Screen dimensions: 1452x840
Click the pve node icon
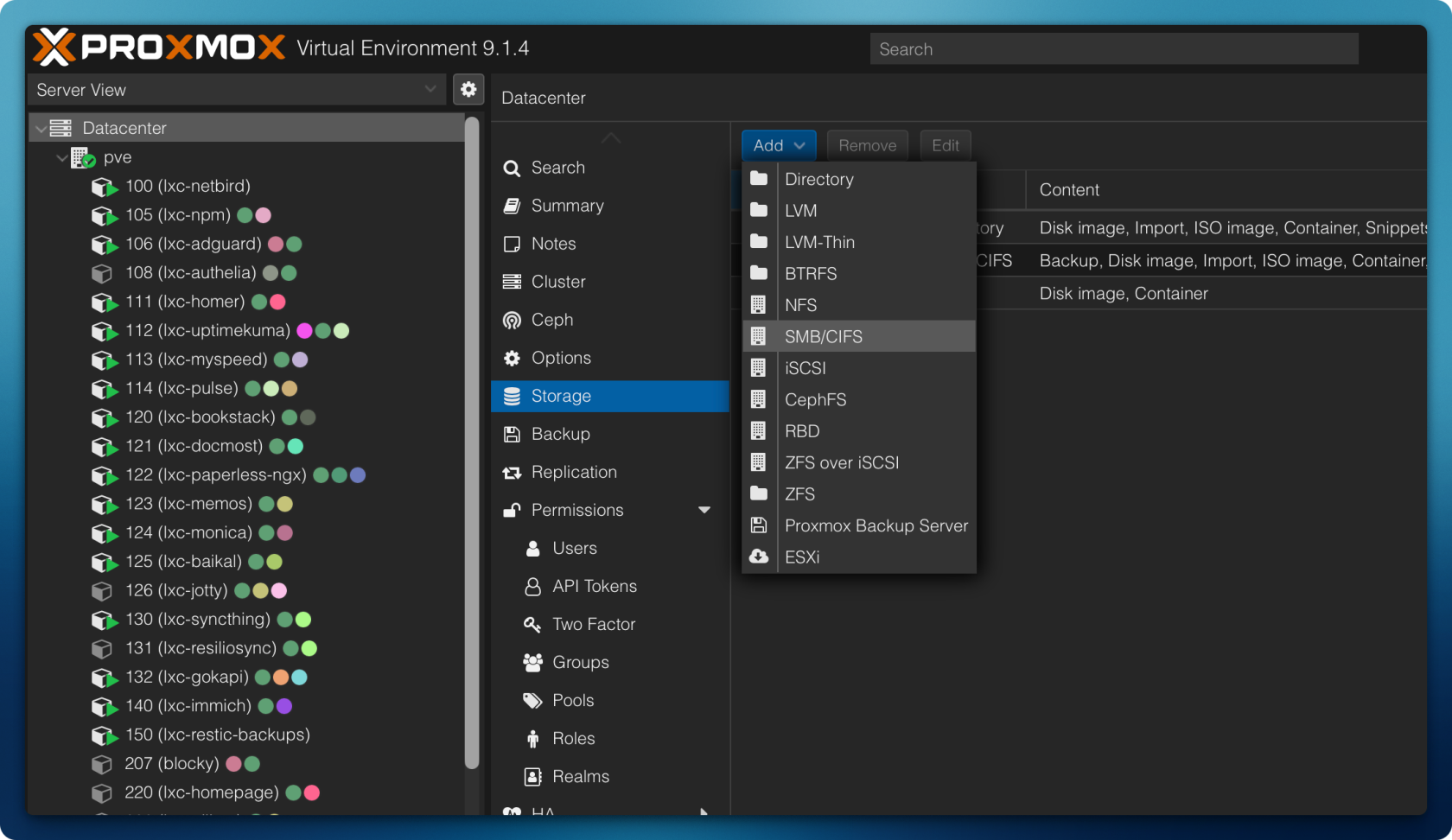(83, 158)
